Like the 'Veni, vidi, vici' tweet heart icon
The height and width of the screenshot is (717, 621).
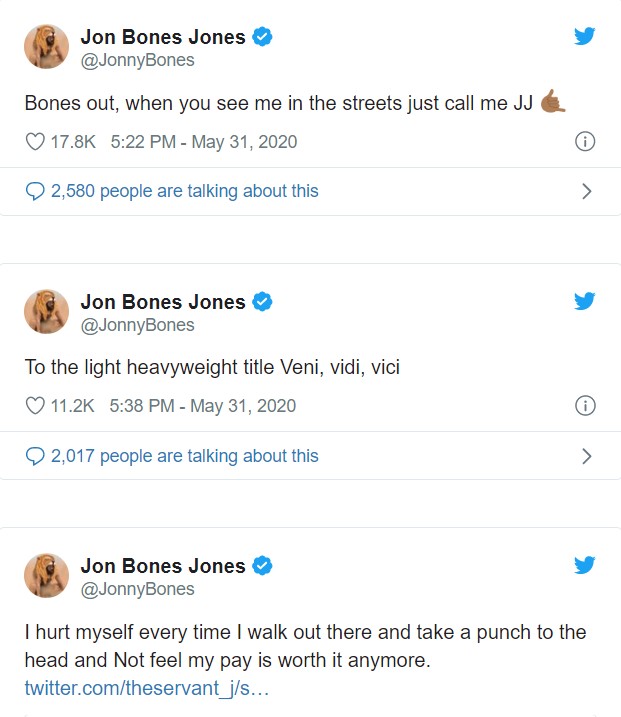click(x=35, y=406)
